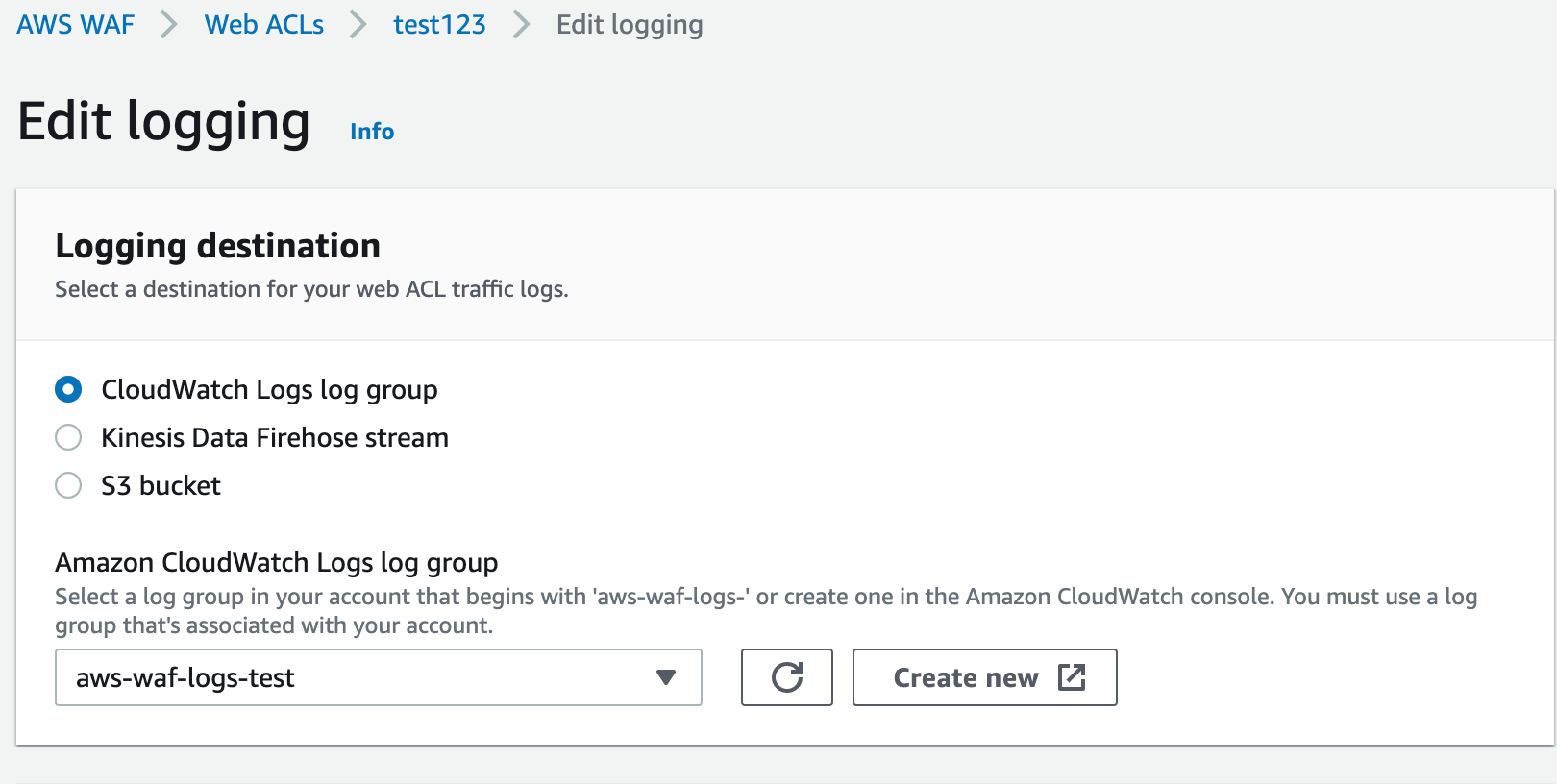Open the Info help link beside Edit logging
1557x784 pixels.
pyautogui.click(x=372, y=131)
